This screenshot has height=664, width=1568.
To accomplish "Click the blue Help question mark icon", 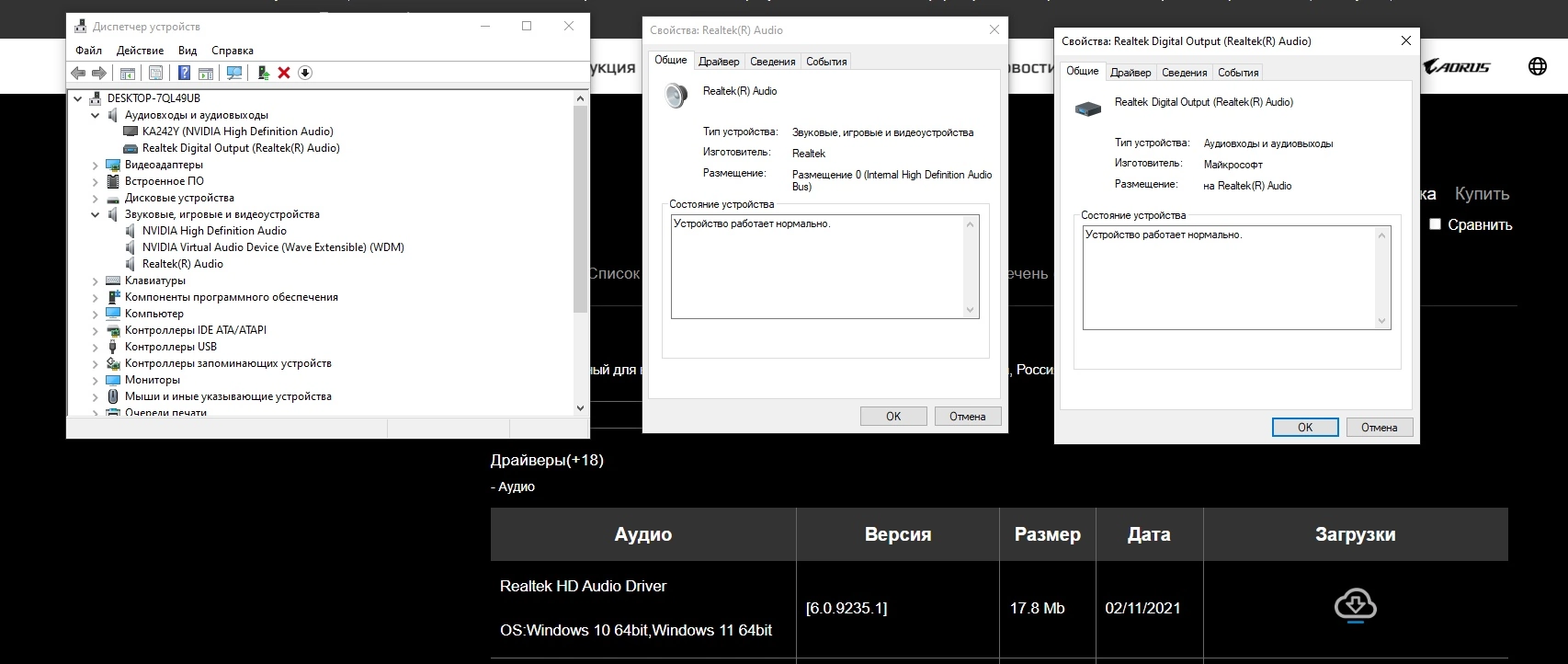I will [x=185, y=73].
